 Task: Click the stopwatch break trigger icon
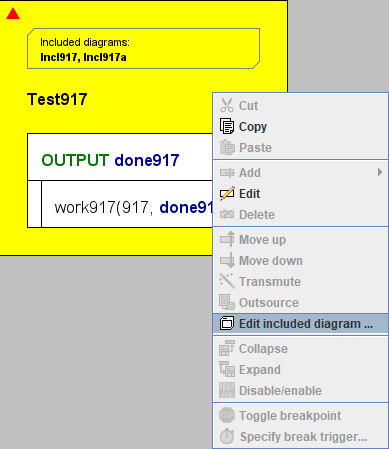227,436
